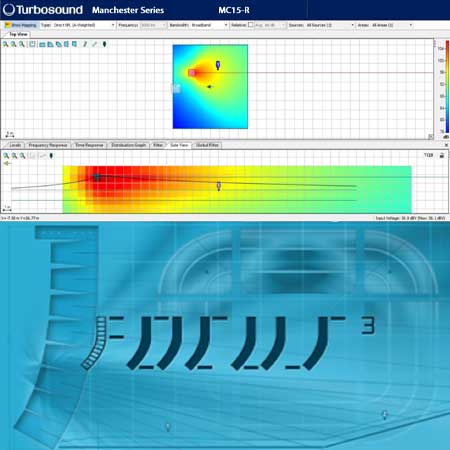Click the second blue view-orientation icon in Top View toolbar

coord(50,44)
